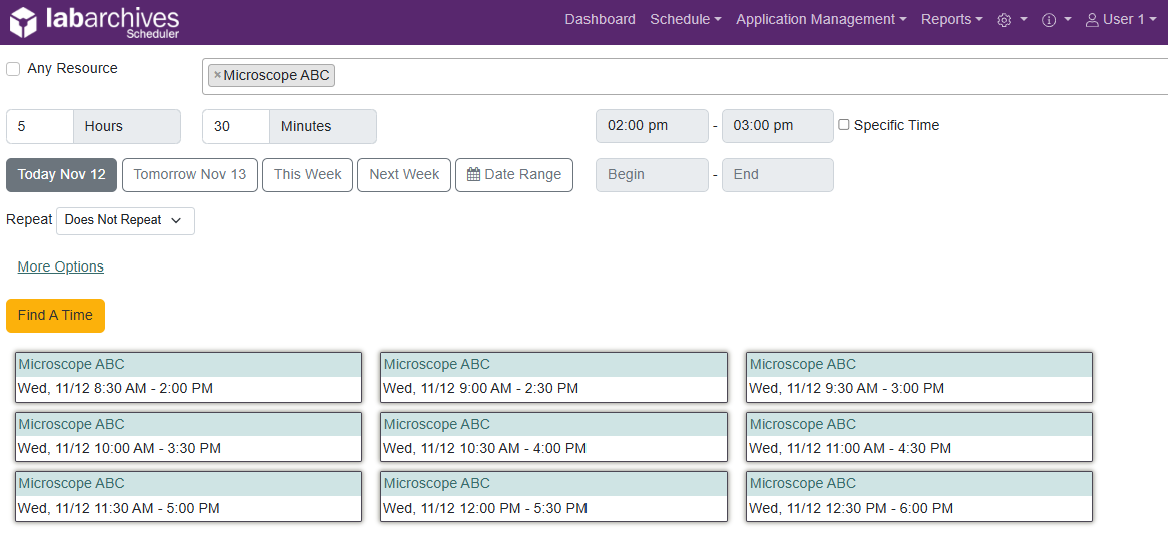The image size is (1168, 534).
Task: Remove Microscope ABC tag with x icon
Action: (x=217, y=75)
